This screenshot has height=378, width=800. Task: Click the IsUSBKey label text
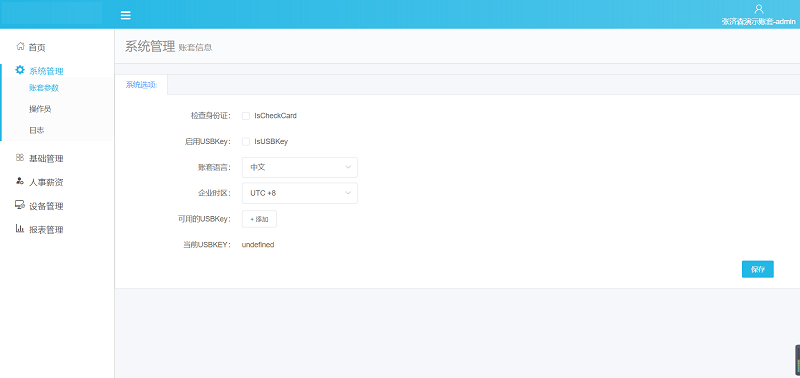pyautogui.click(x=271, y=141)
